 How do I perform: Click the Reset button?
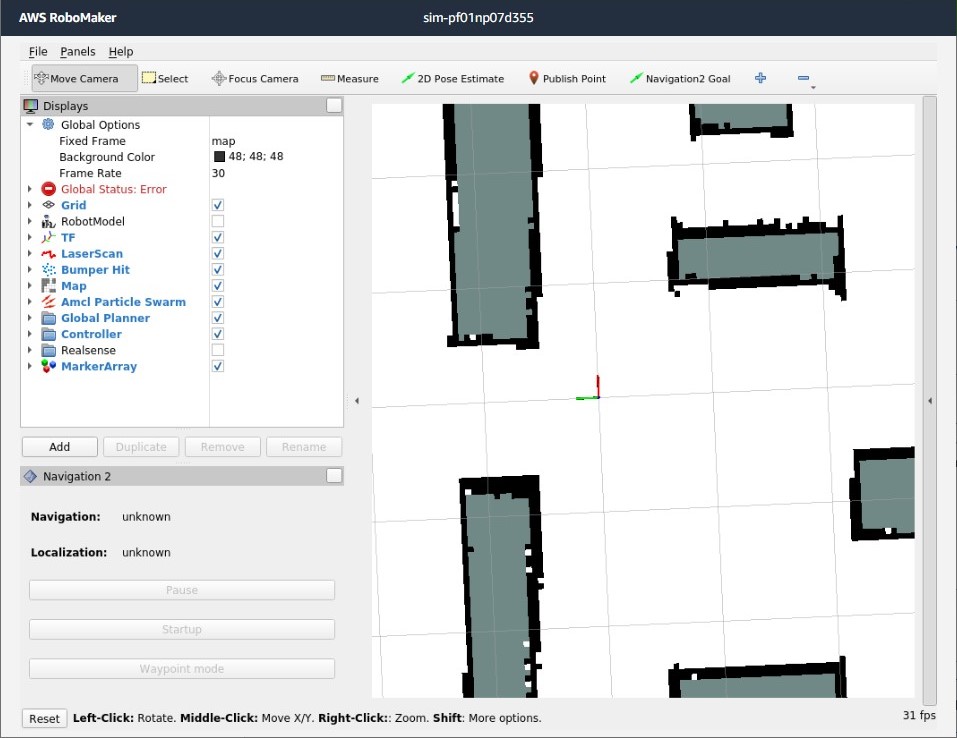pos(45,718)
